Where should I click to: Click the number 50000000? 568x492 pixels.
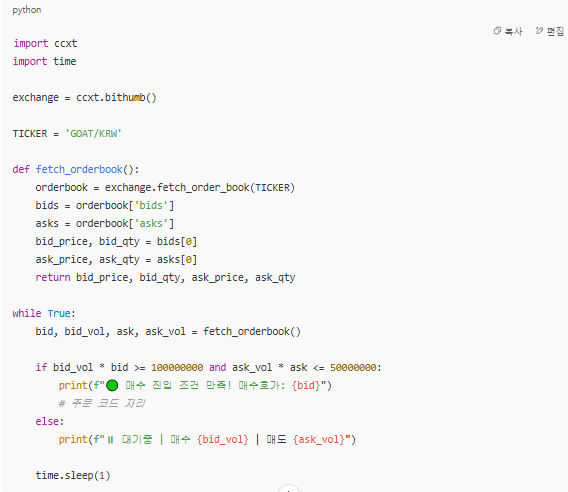353,368
